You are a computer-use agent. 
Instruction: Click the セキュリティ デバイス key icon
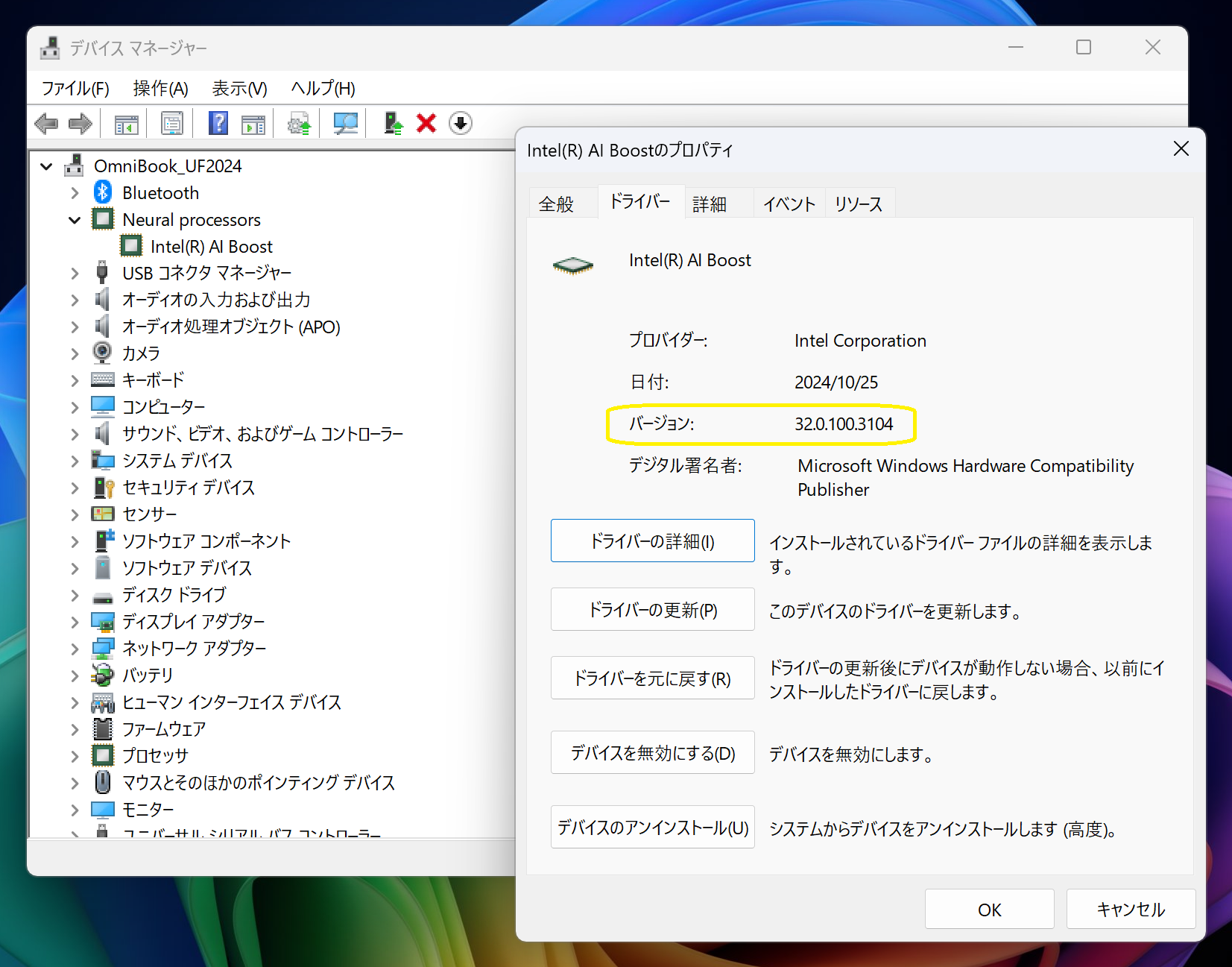pos(103,487)
